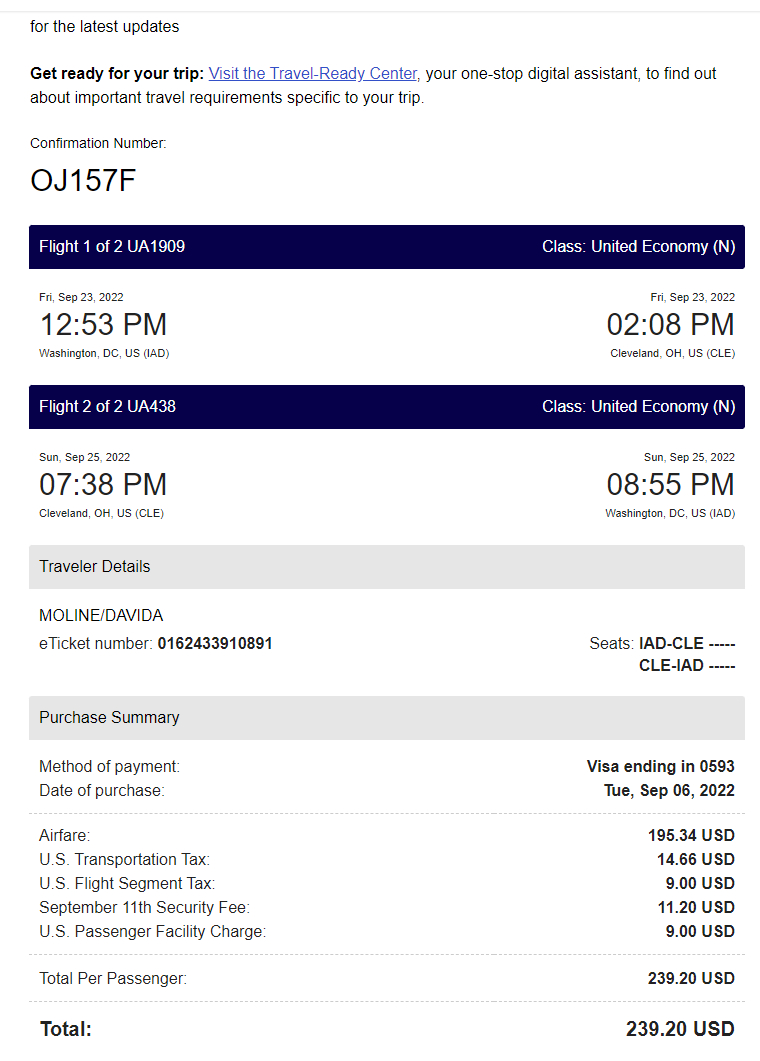
Task: Open the Visit the Travel-Ready Center link
Action: coord(313,73)
